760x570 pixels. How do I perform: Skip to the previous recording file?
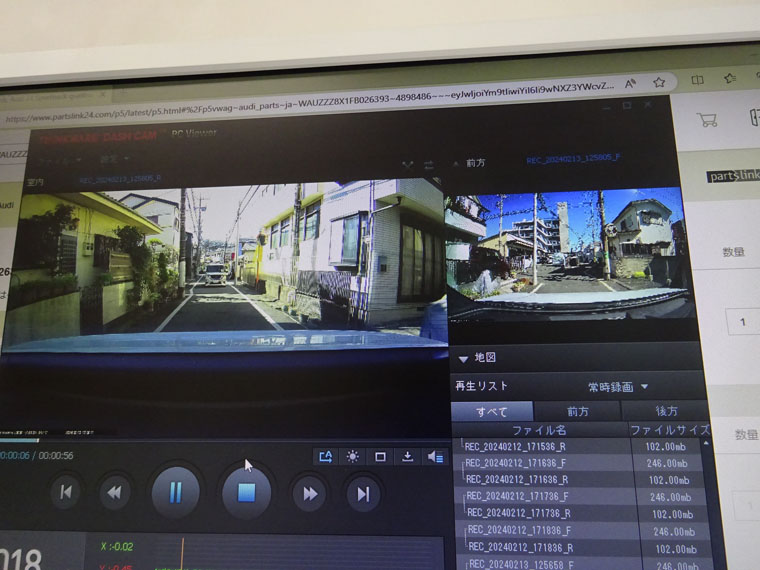click(x=65, y=492)
